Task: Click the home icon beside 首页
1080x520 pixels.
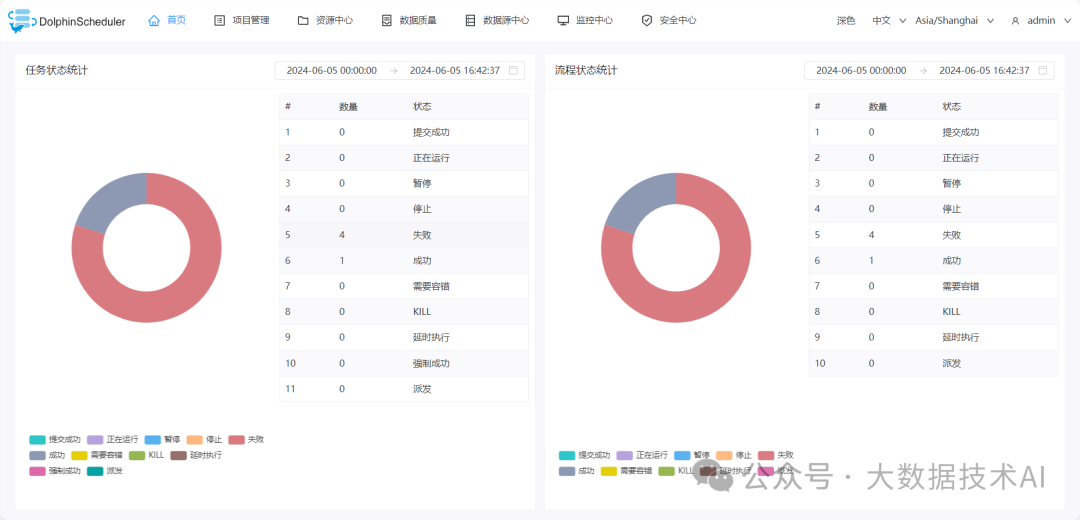Action: 154,21
